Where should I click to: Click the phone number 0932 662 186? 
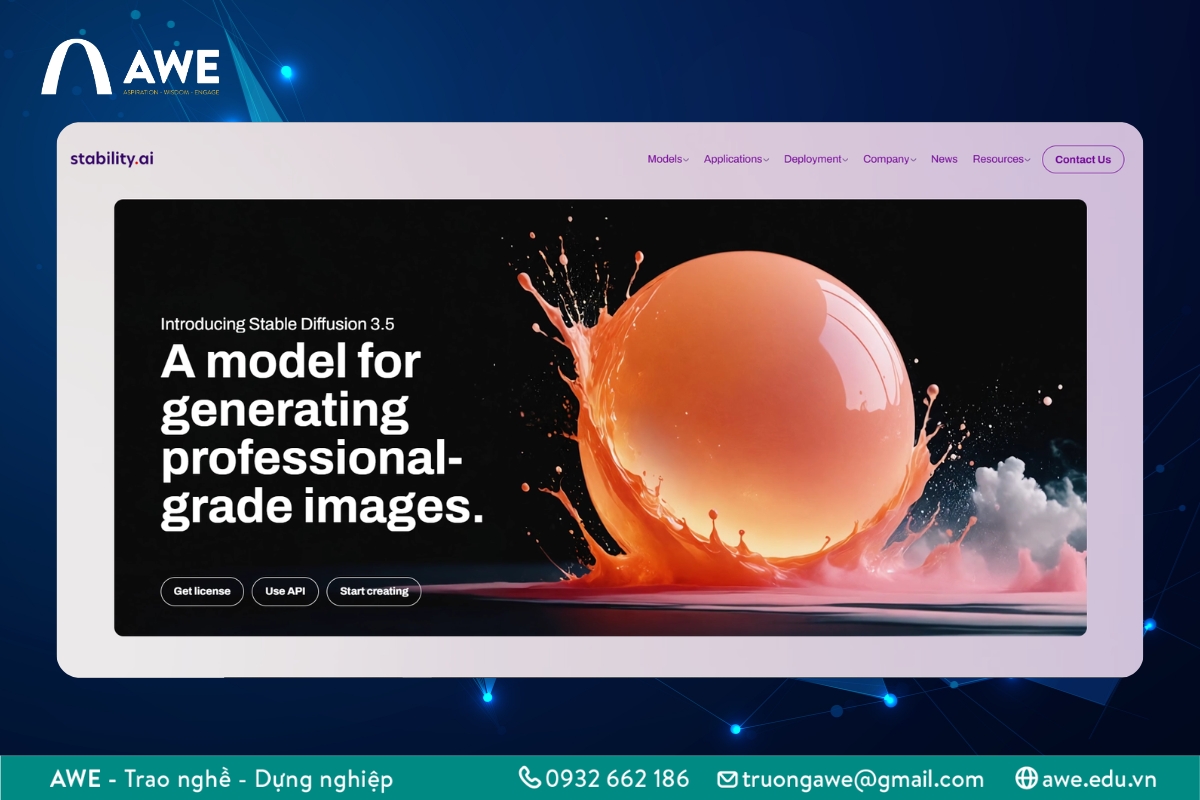pos(617,778)
